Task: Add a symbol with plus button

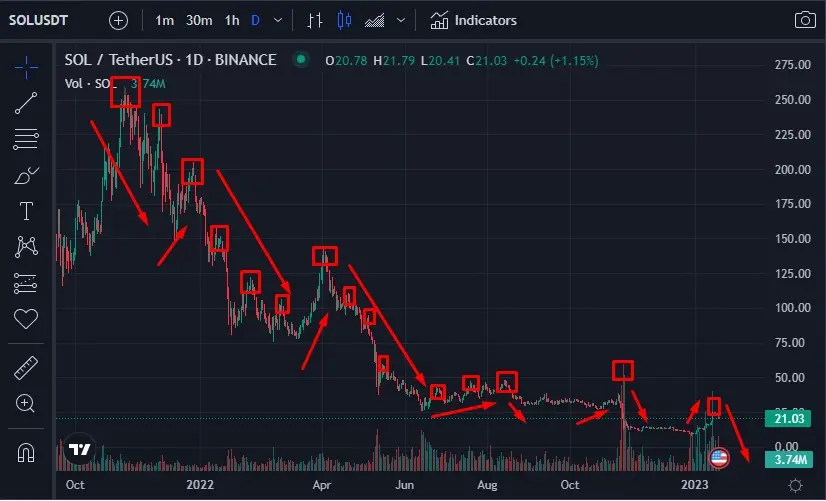Action: click(119, 21)
